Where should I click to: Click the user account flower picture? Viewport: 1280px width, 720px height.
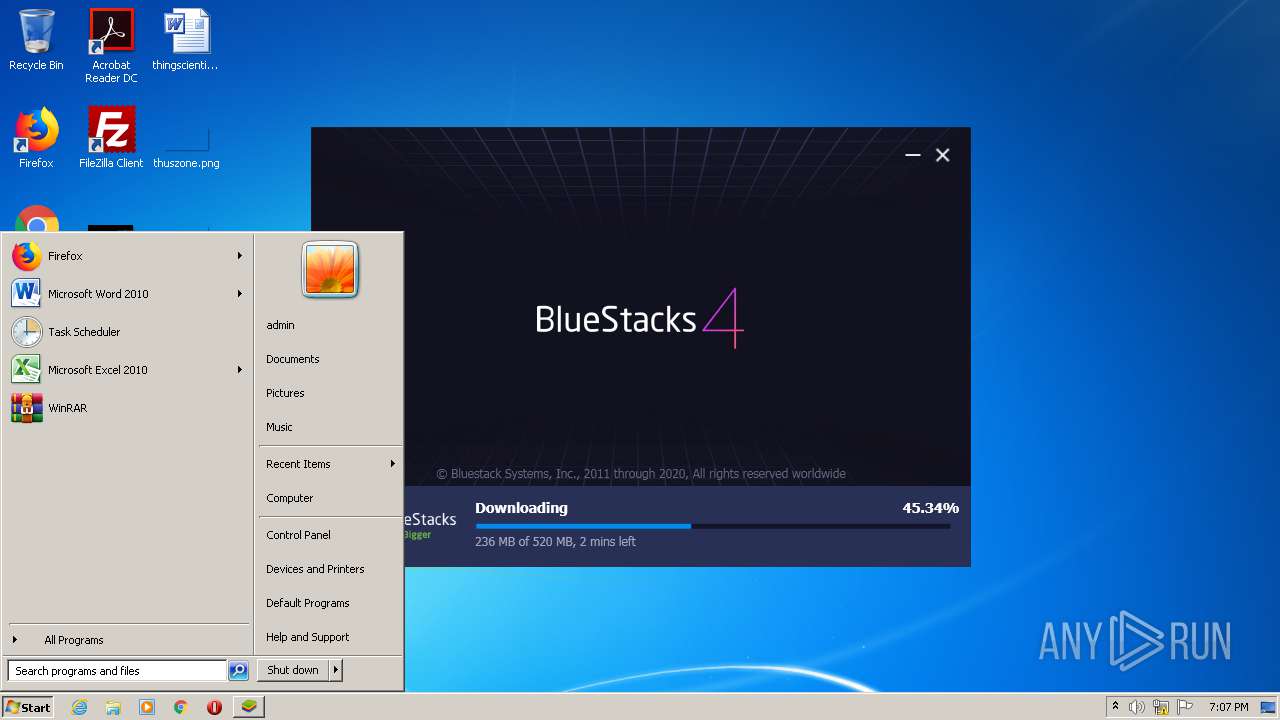tap(330, 270)
